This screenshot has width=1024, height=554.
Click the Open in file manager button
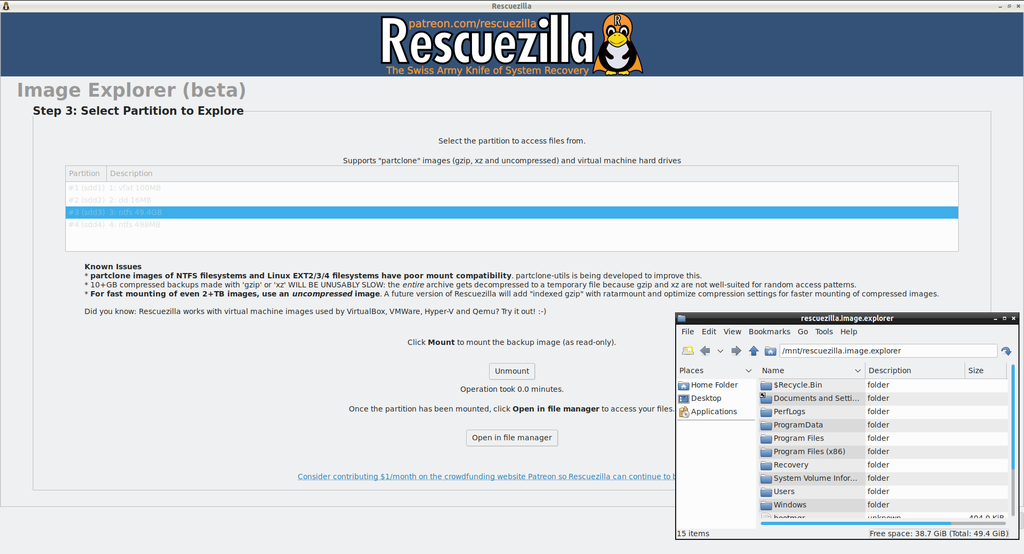point(512,438)
